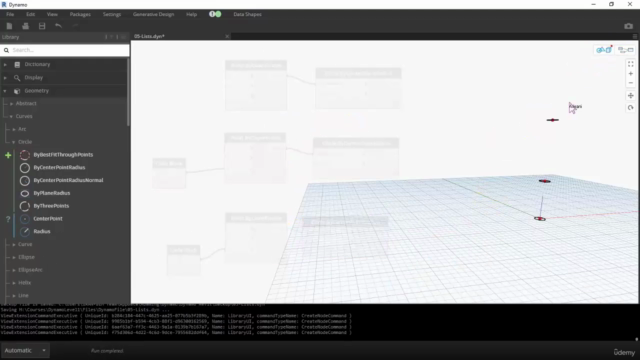Viewport: 640px width, 360px height.
Task: Expand the Dictionary category
Action: point(5,64)
